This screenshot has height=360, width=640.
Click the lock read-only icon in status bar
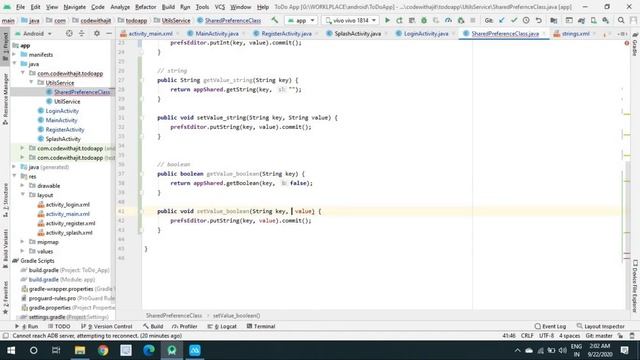[620, 336]
